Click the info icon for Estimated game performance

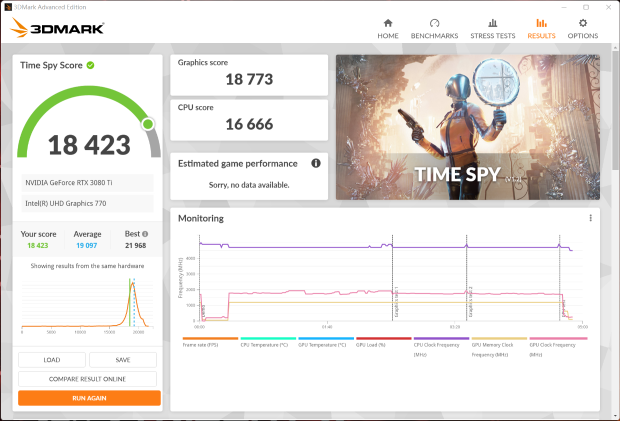pyautogui.click(x=316, y=163)
